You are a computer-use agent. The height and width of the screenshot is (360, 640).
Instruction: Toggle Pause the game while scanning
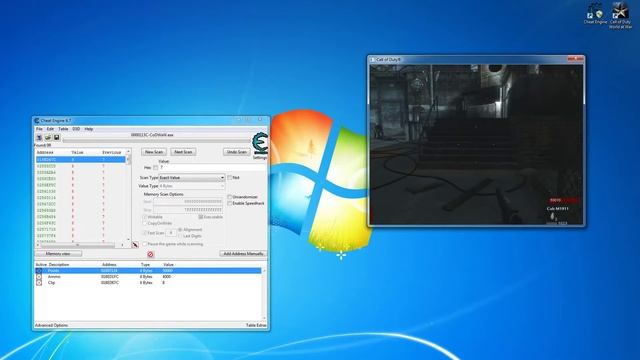point(144,244)
